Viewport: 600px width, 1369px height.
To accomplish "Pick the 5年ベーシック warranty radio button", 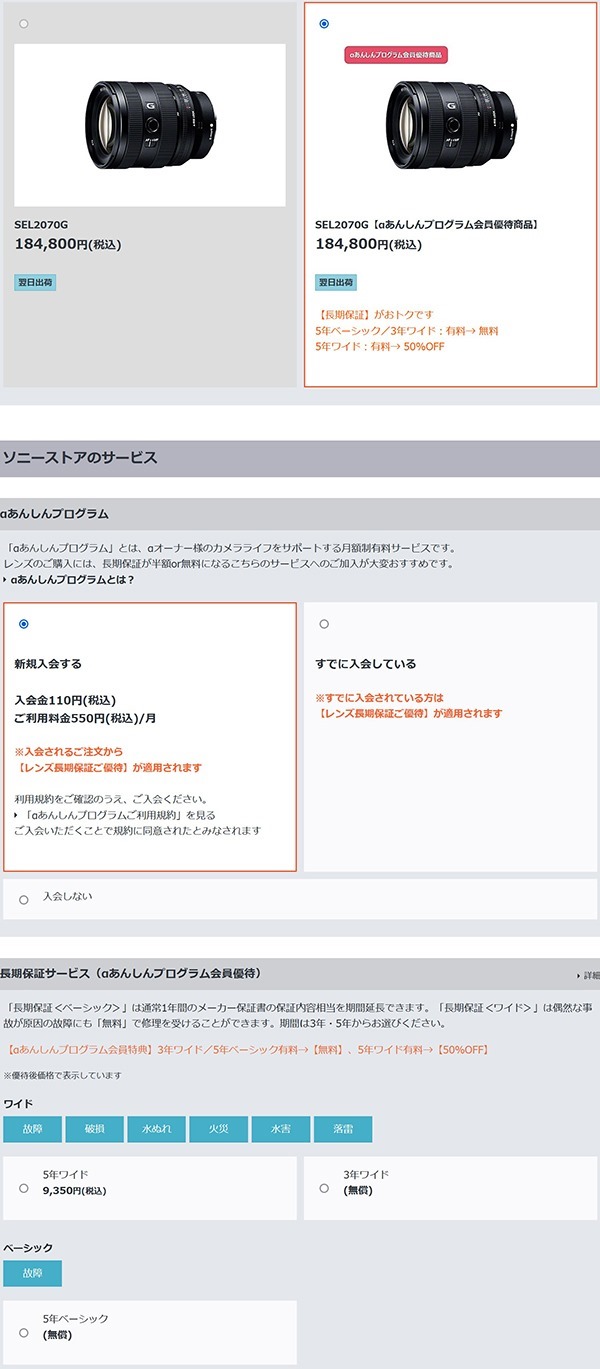I will point(24,1332).
